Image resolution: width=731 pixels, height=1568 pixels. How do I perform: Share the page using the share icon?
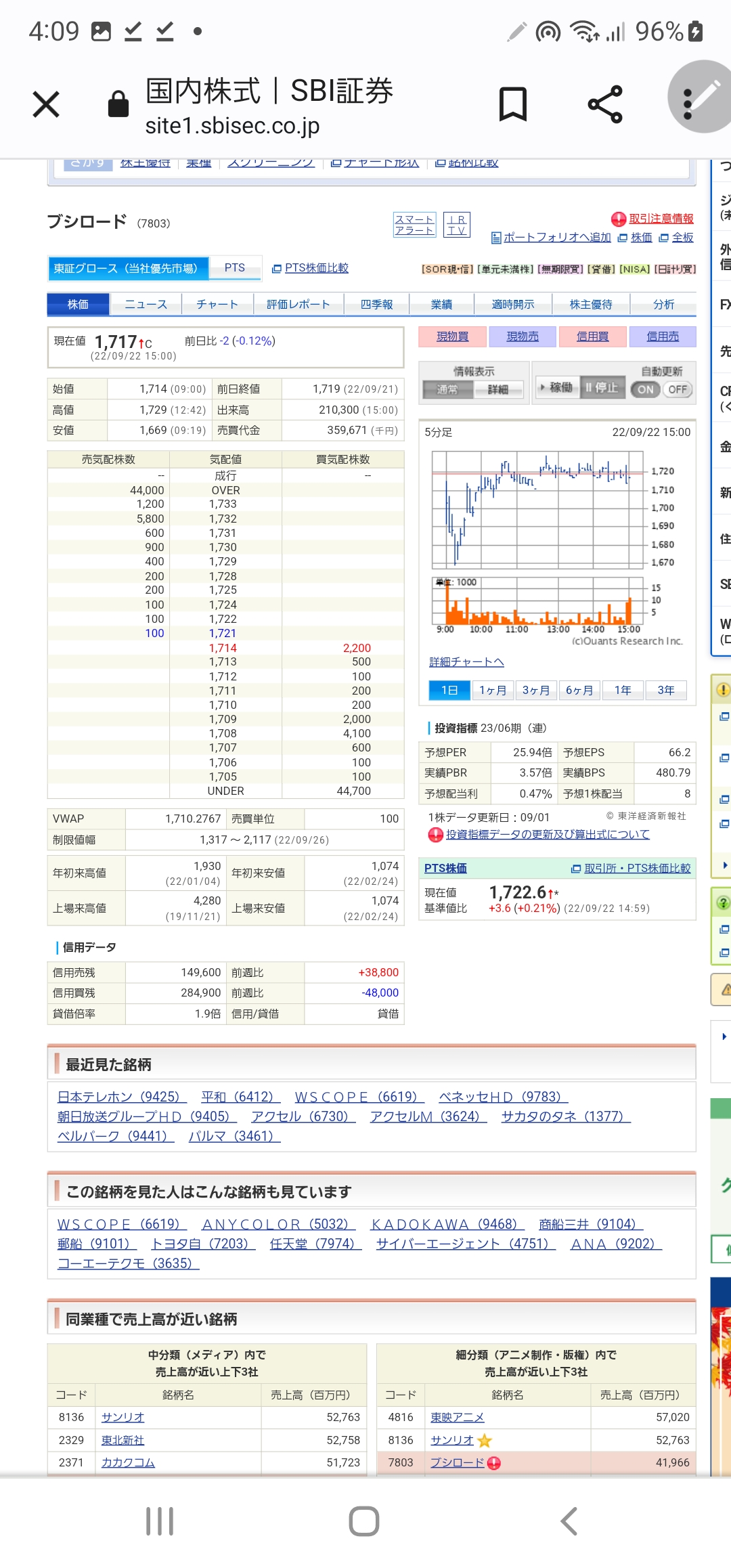point(605,104)
